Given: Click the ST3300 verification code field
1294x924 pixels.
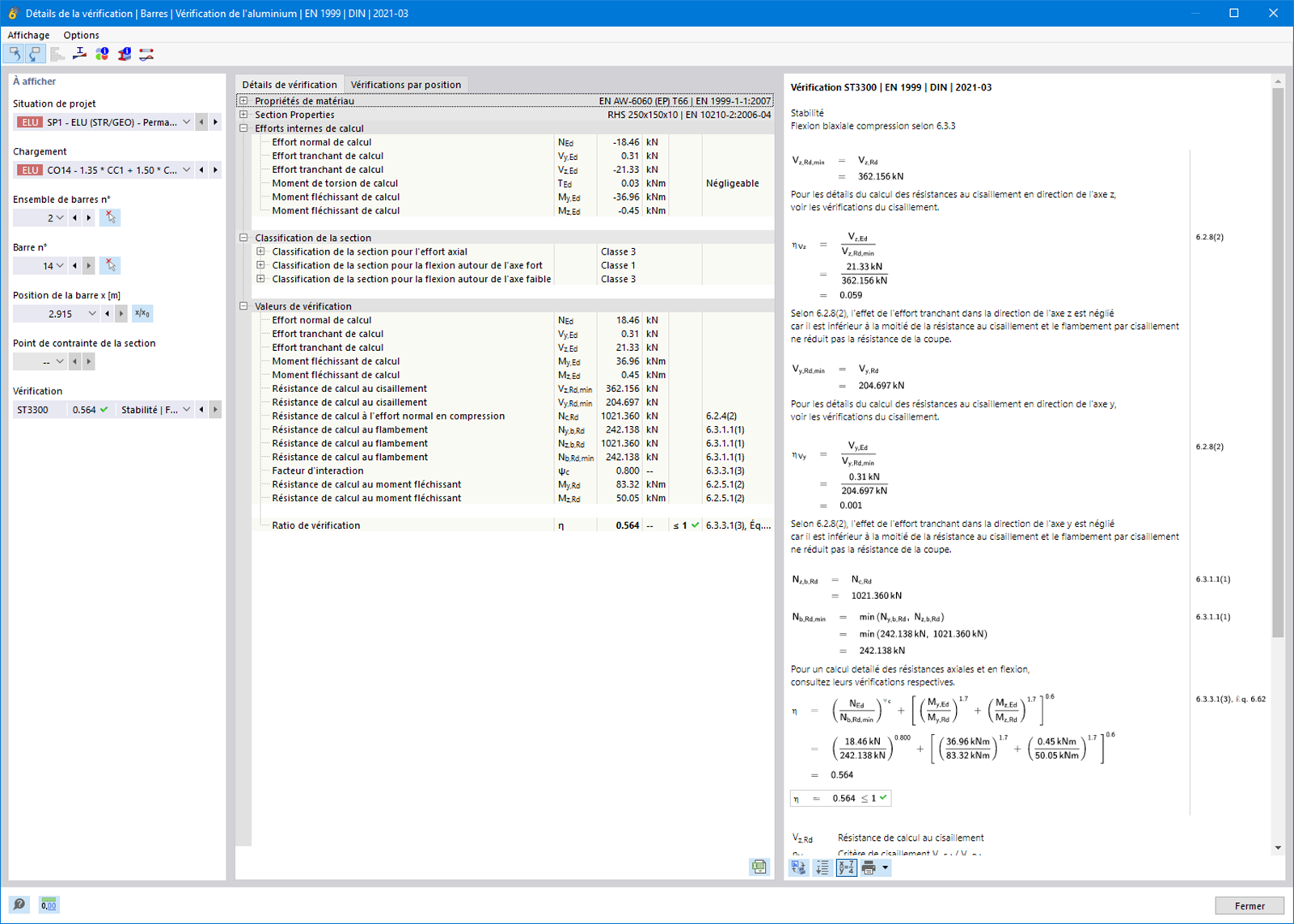Looking at the screenshot, I should (x=40, y=410).
